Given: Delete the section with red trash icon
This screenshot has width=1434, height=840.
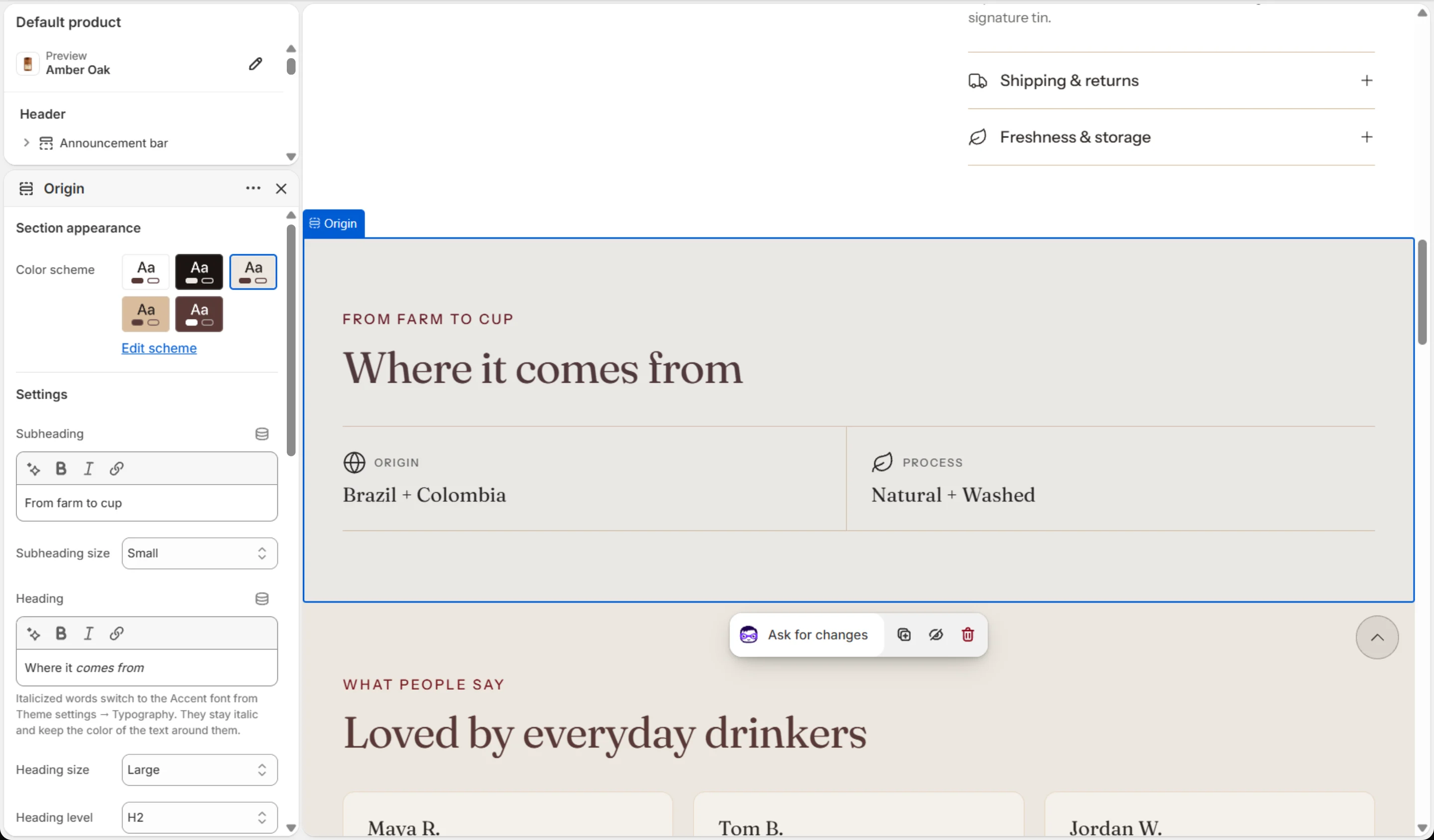Looking at the screenshot, I should click(968, 634).
